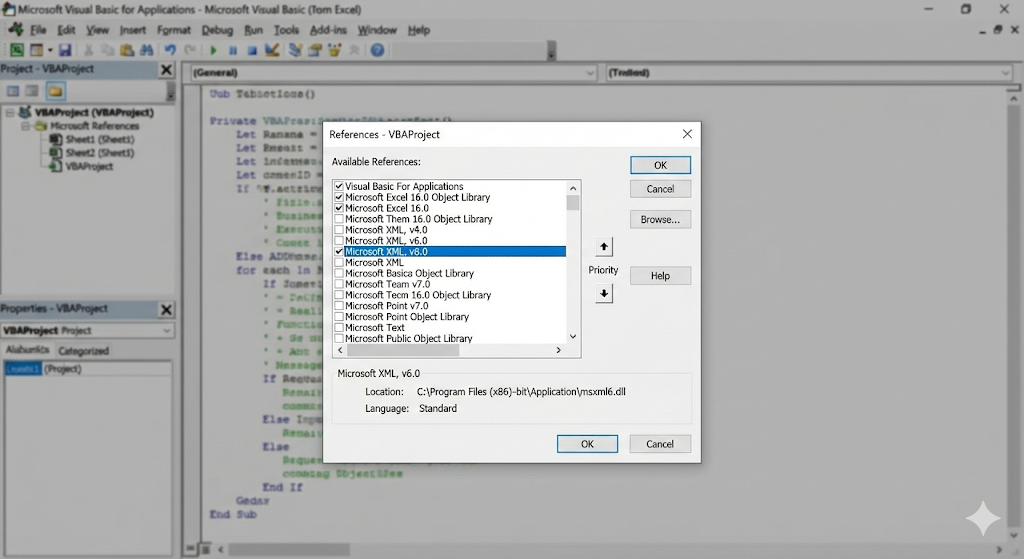Check Microsoft Point Object Library
The image size is (1024, 559).
(339, 317)
